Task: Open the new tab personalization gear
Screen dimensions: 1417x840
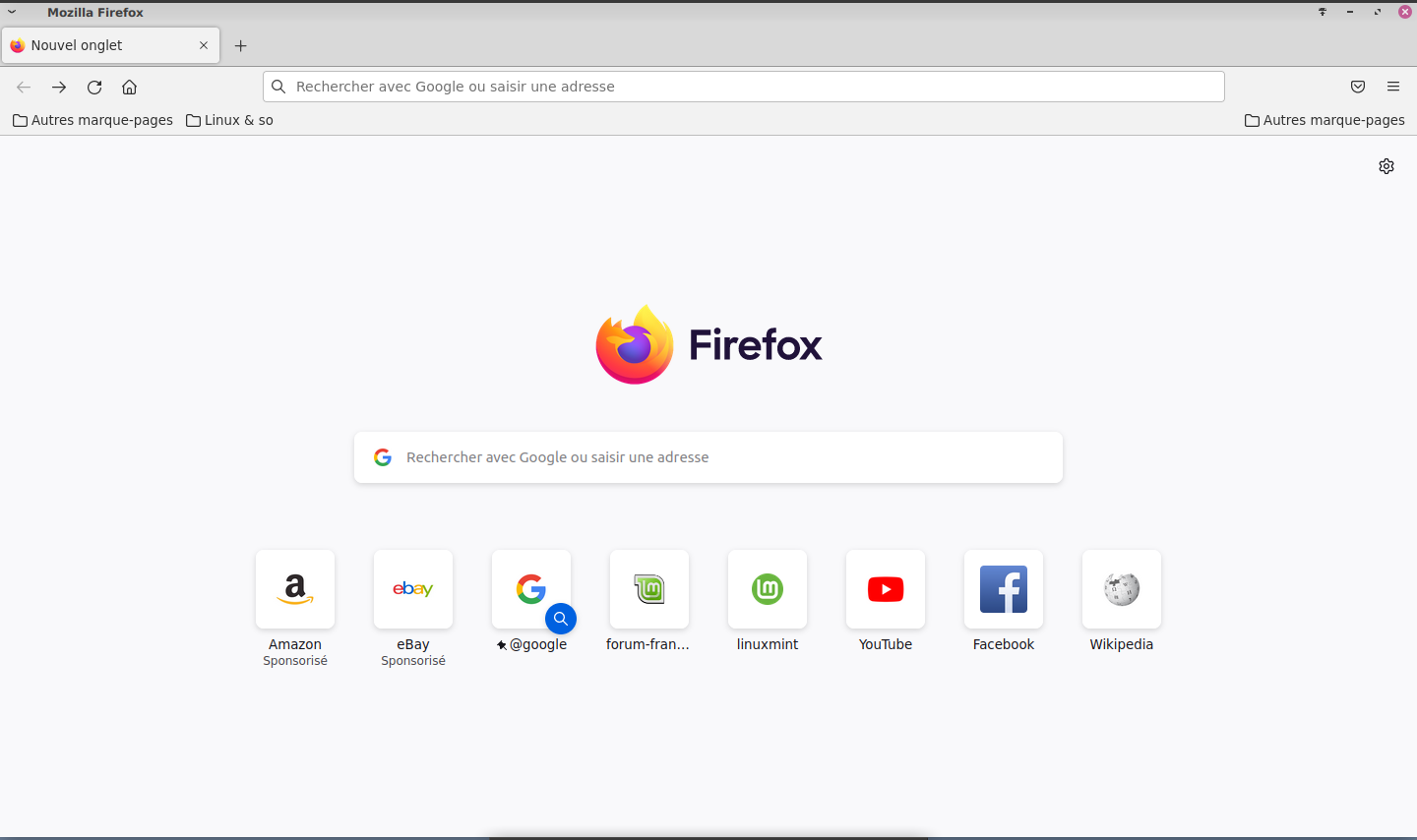Action: point(1386,166)
